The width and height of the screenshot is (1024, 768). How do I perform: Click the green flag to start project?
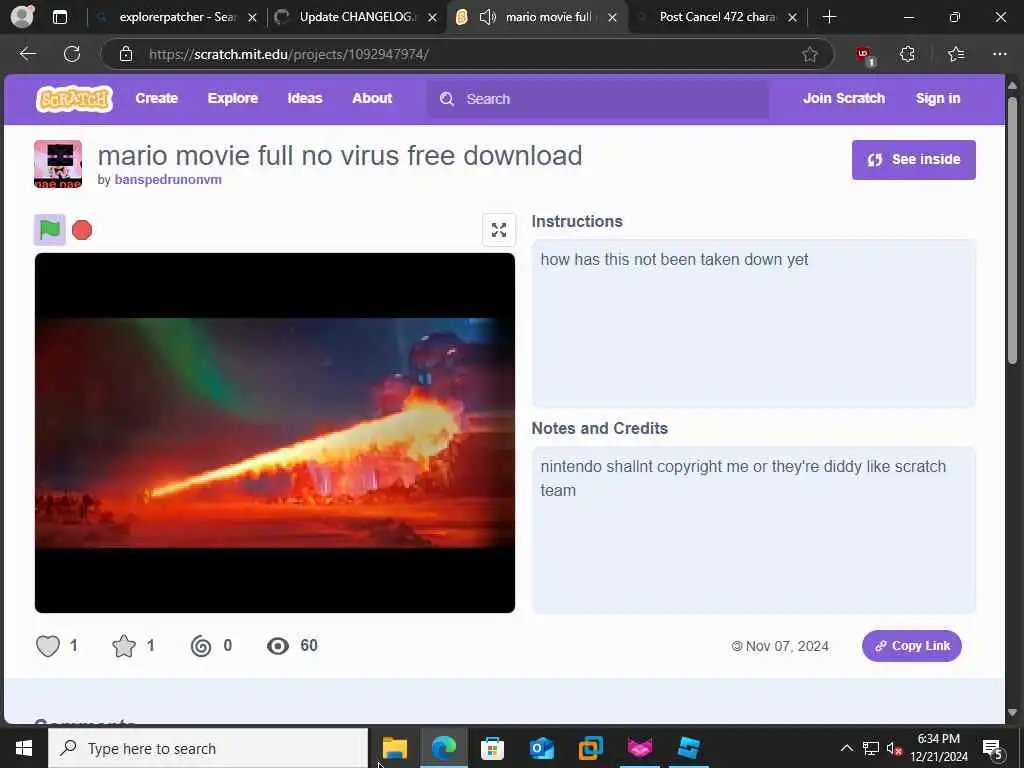50,230
